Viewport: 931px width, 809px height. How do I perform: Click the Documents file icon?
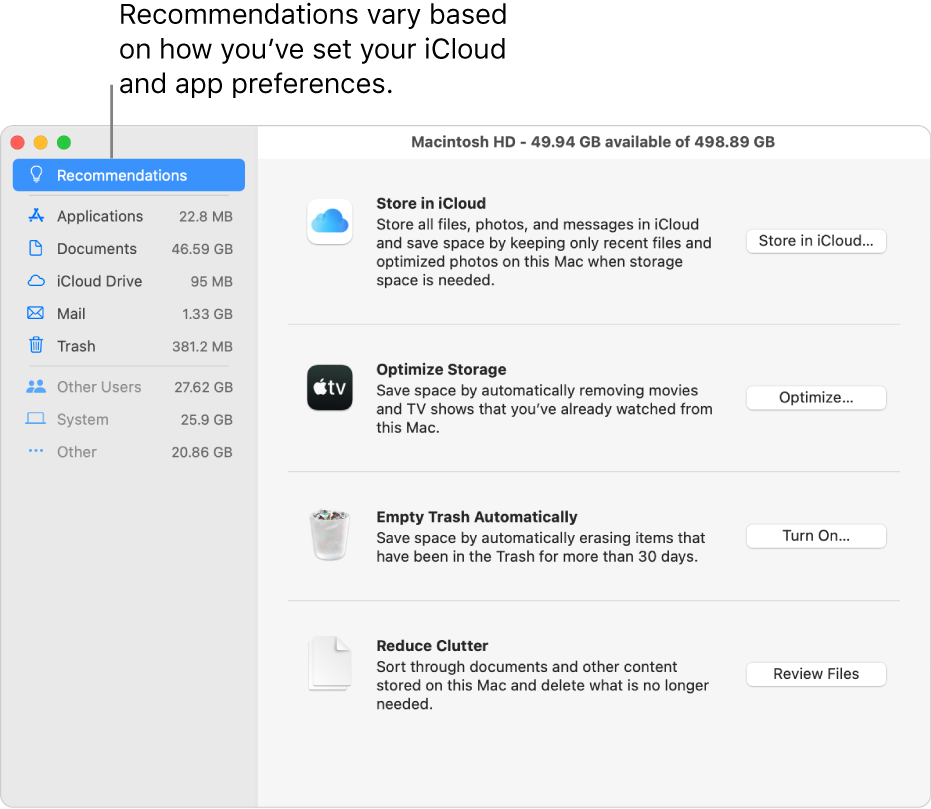point(36,248)
